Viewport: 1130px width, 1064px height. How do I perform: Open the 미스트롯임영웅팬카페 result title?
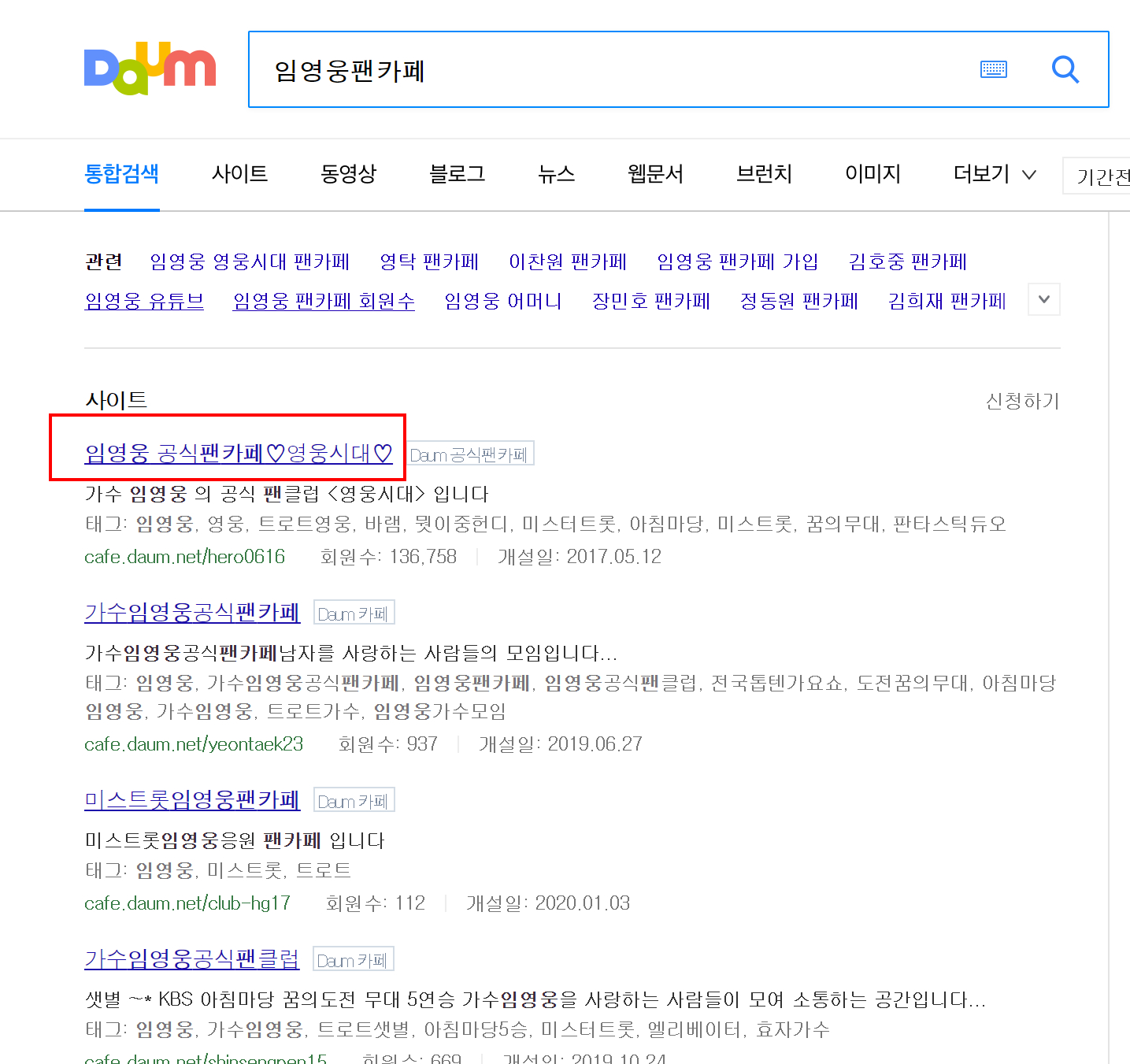(x=192, y=799)
